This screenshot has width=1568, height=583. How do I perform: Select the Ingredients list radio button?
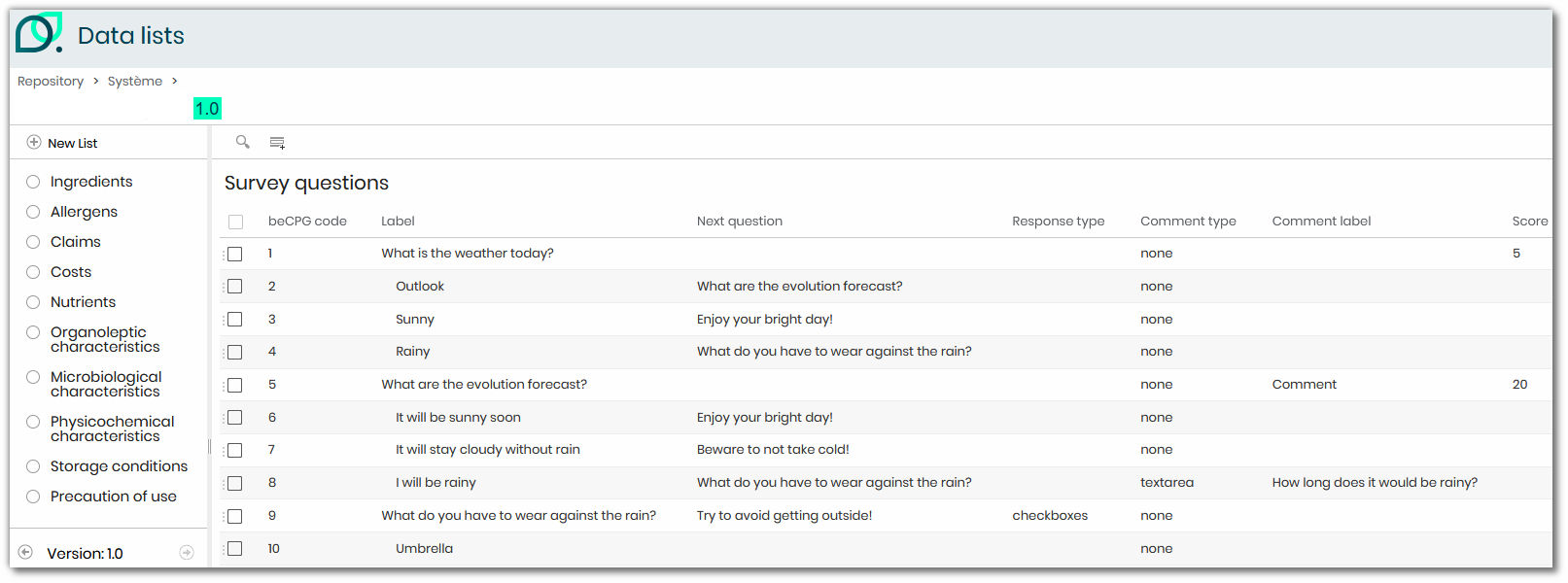click(x=33, y=182)
